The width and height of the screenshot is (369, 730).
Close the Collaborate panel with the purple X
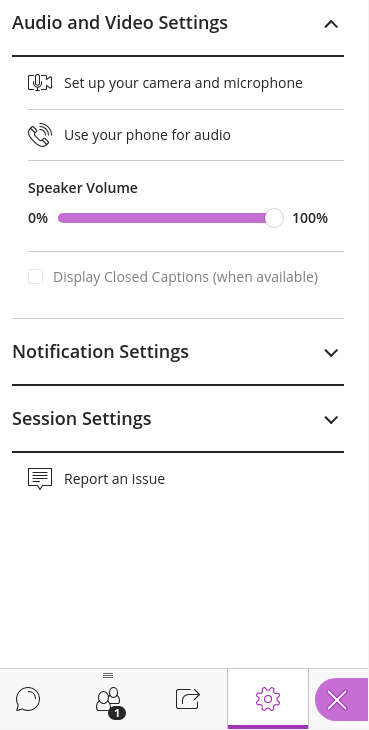coord(339,700)
